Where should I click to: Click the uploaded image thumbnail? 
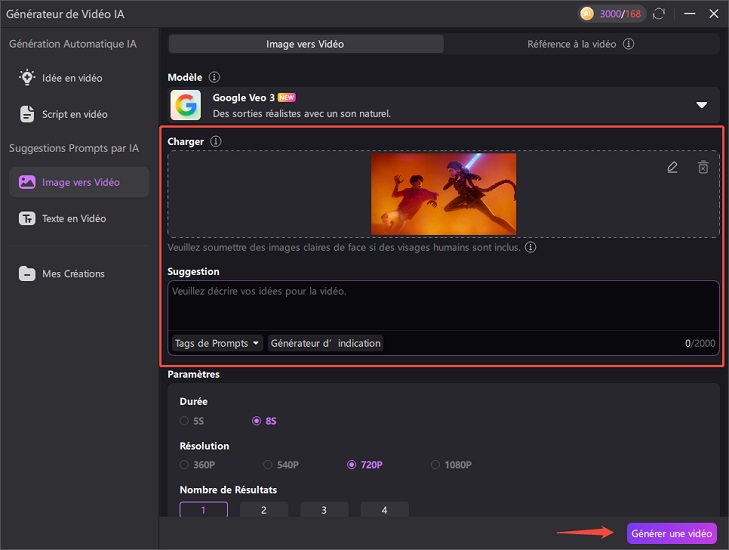coord(443,194)
